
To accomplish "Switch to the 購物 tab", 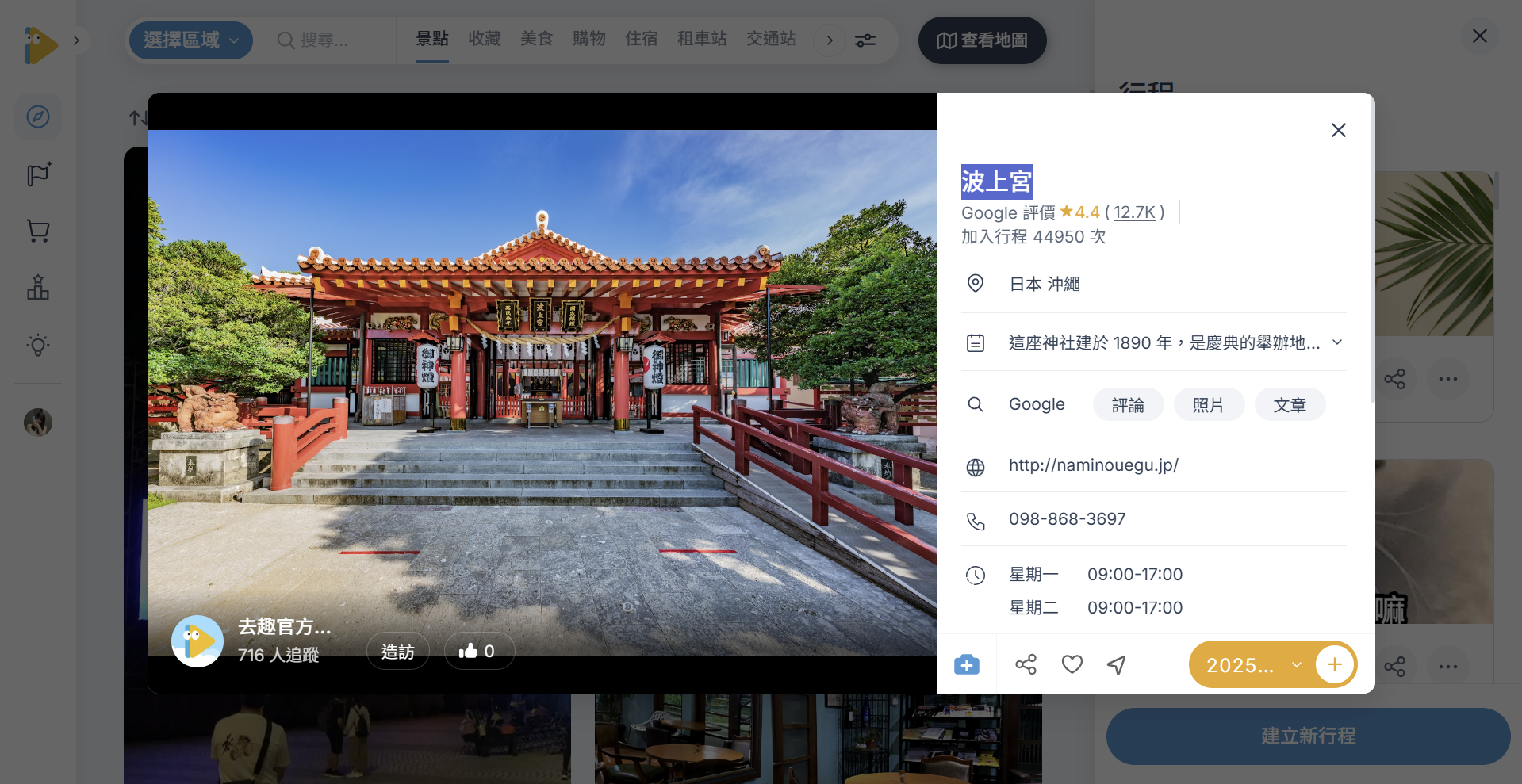I will point(589,39).
